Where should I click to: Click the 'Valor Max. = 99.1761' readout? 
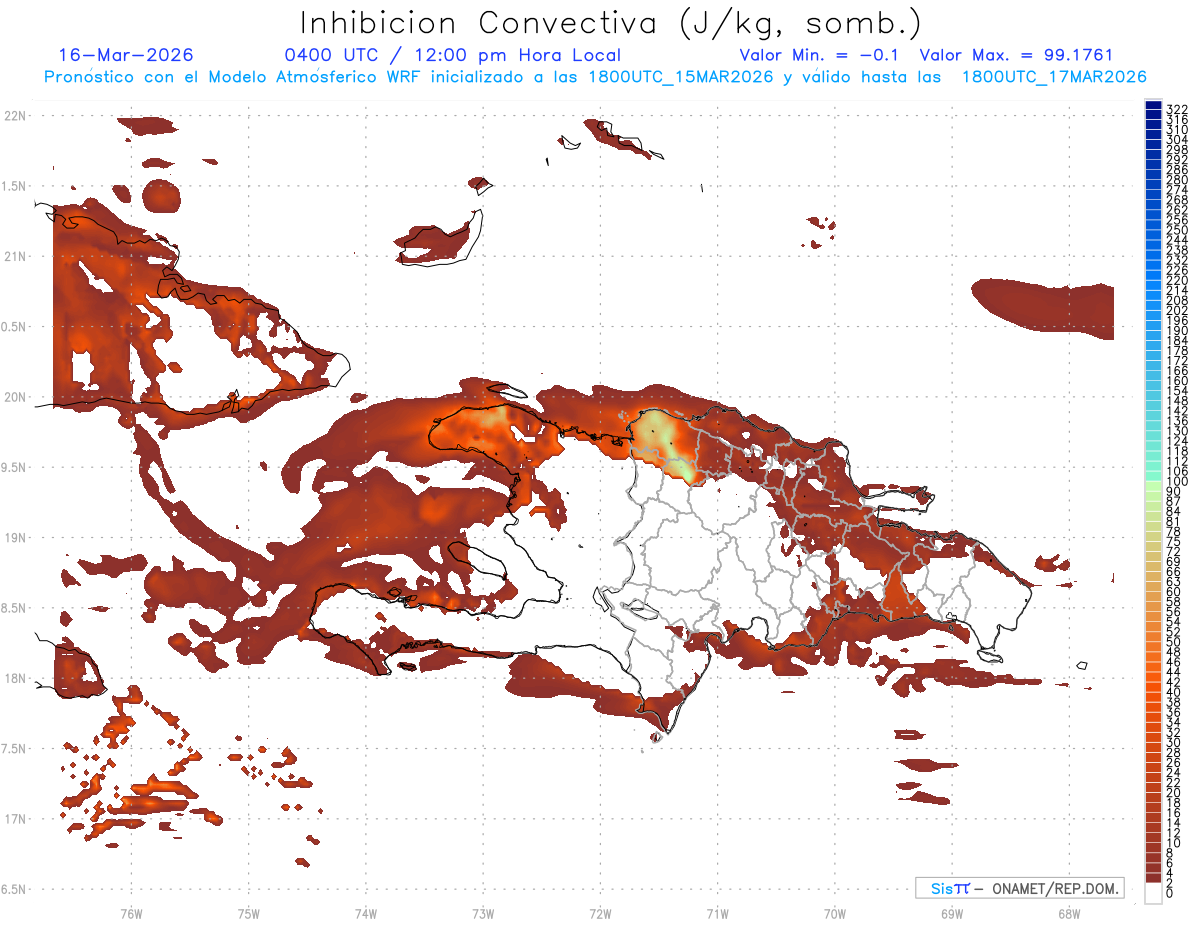(1016, 56)
